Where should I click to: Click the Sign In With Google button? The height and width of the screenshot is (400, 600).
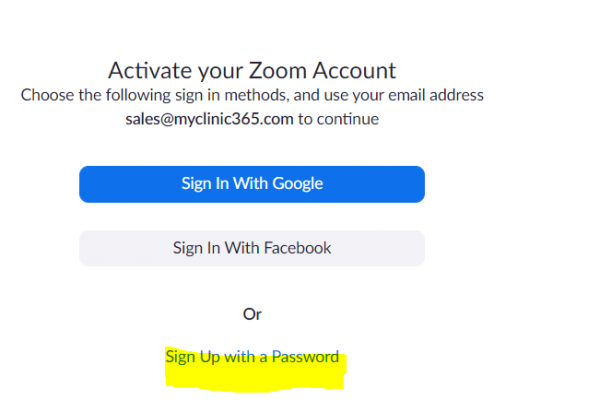(252, 184)
